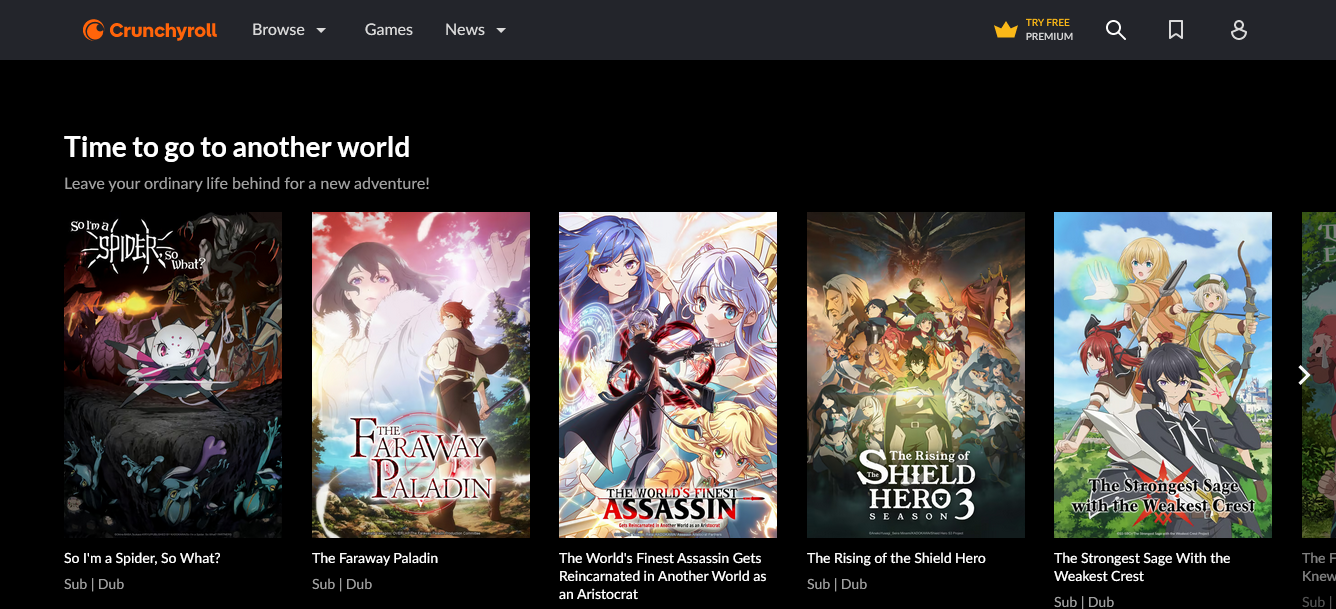Open The World's Finest Assassin poster
Image resolution: width=1336 pixels, height=609 pixels.
[668, 375]
